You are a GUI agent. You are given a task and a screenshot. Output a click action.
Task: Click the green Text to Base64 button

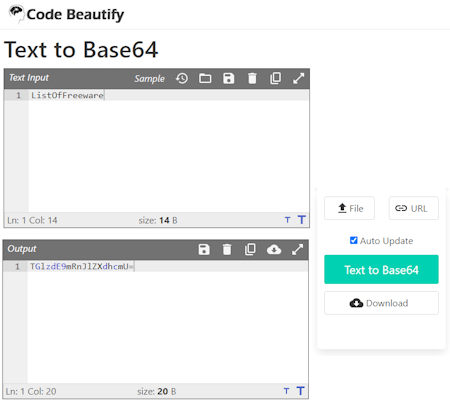tap(381, 269)
